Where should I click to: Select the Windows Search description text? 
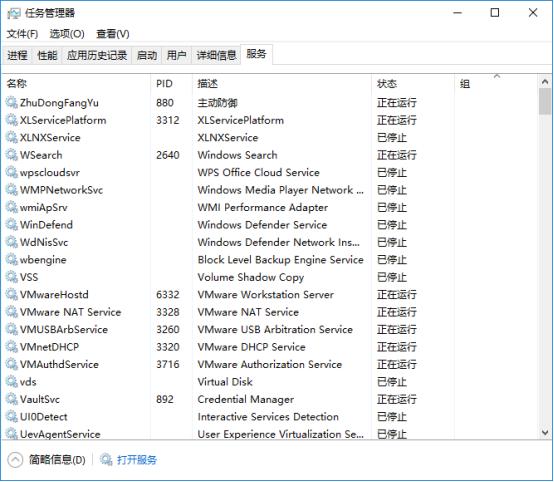[237, 155]
